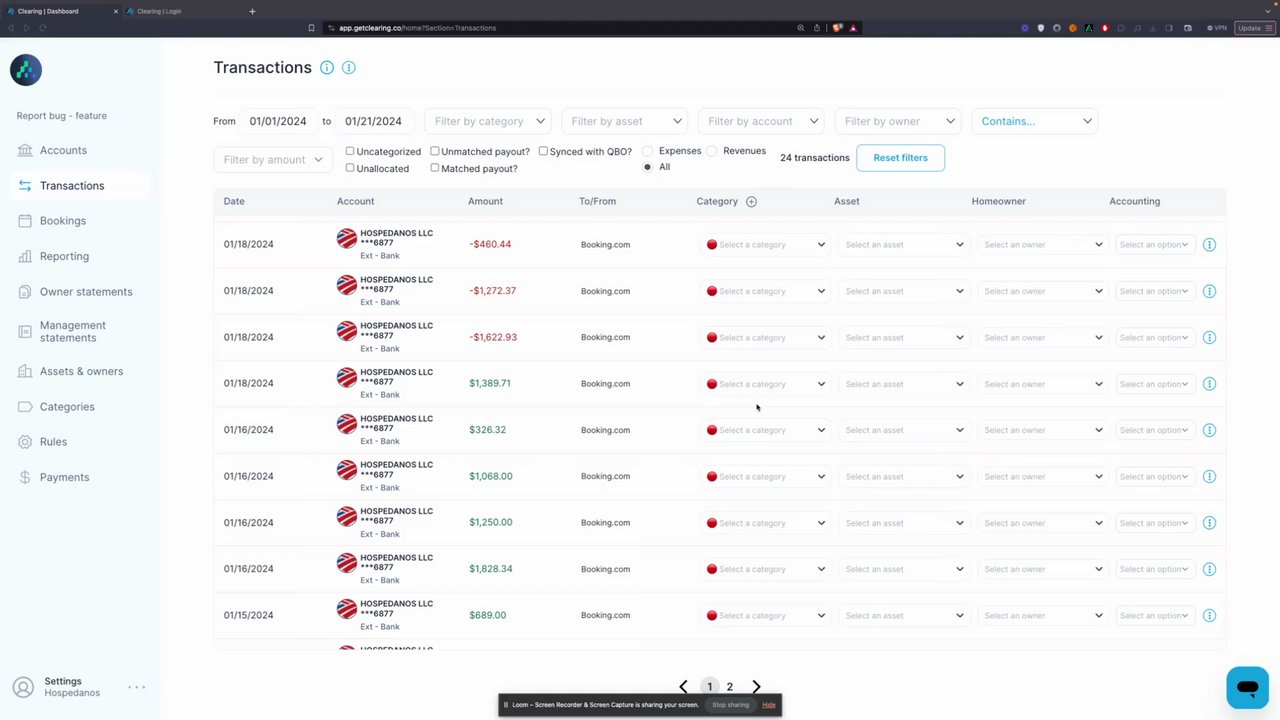
Task: Click Report bug - feature link
Action: 62,116
